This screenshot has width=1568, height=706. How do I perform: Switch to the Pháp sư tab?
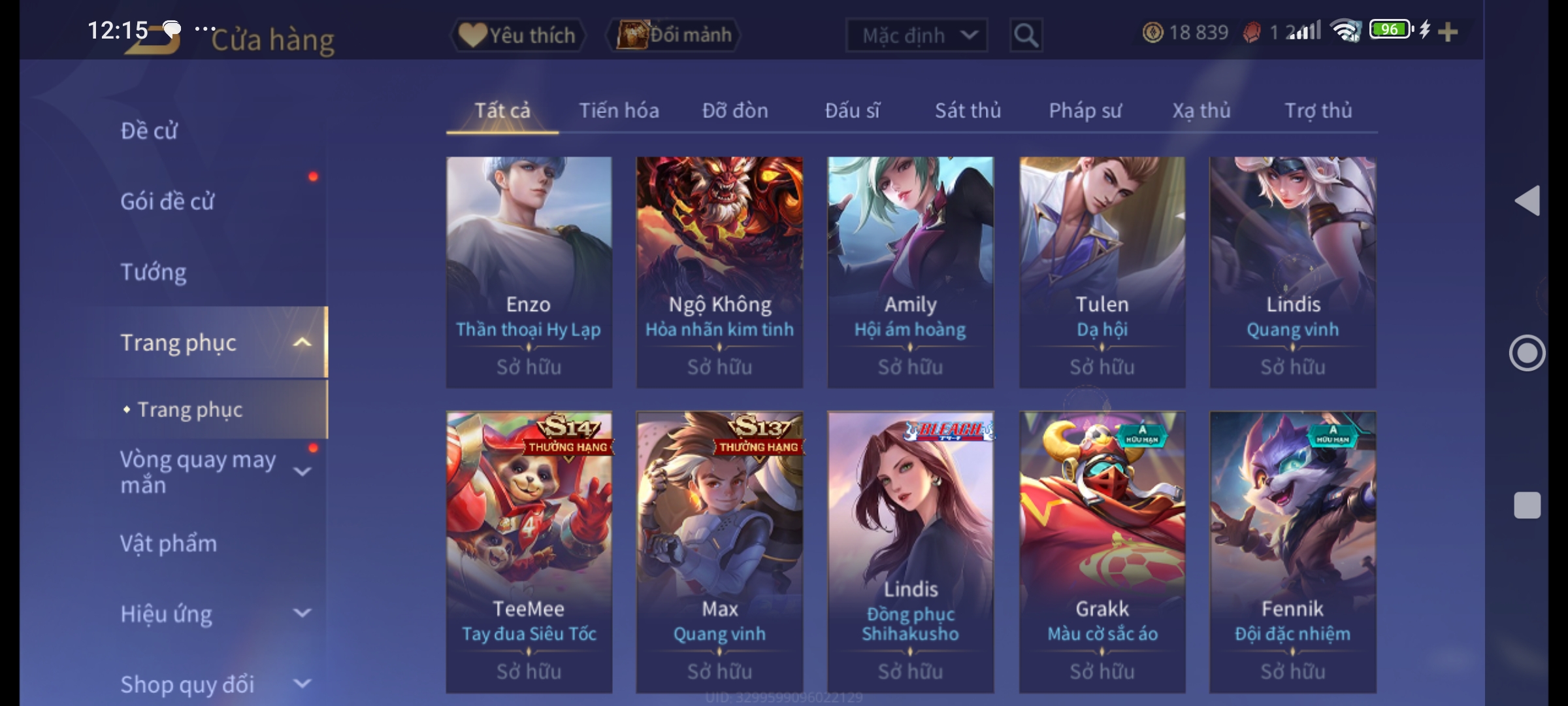tap(1085, 110)
